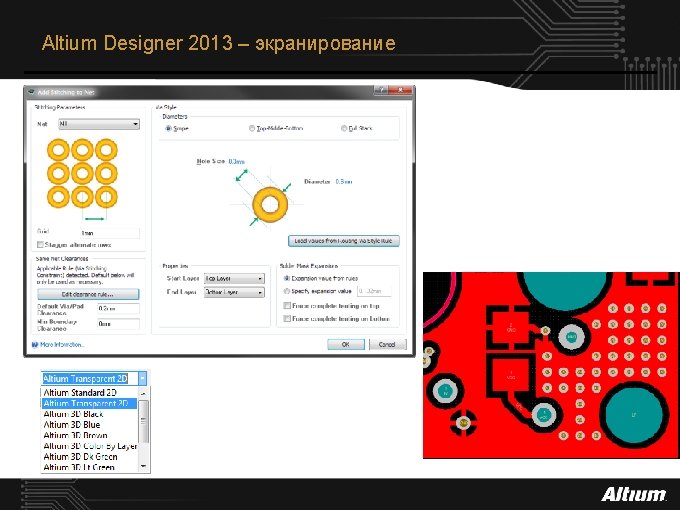
Task: Select the Top-Middle-Bottom diameter option
Action: [x=252, y=128]
